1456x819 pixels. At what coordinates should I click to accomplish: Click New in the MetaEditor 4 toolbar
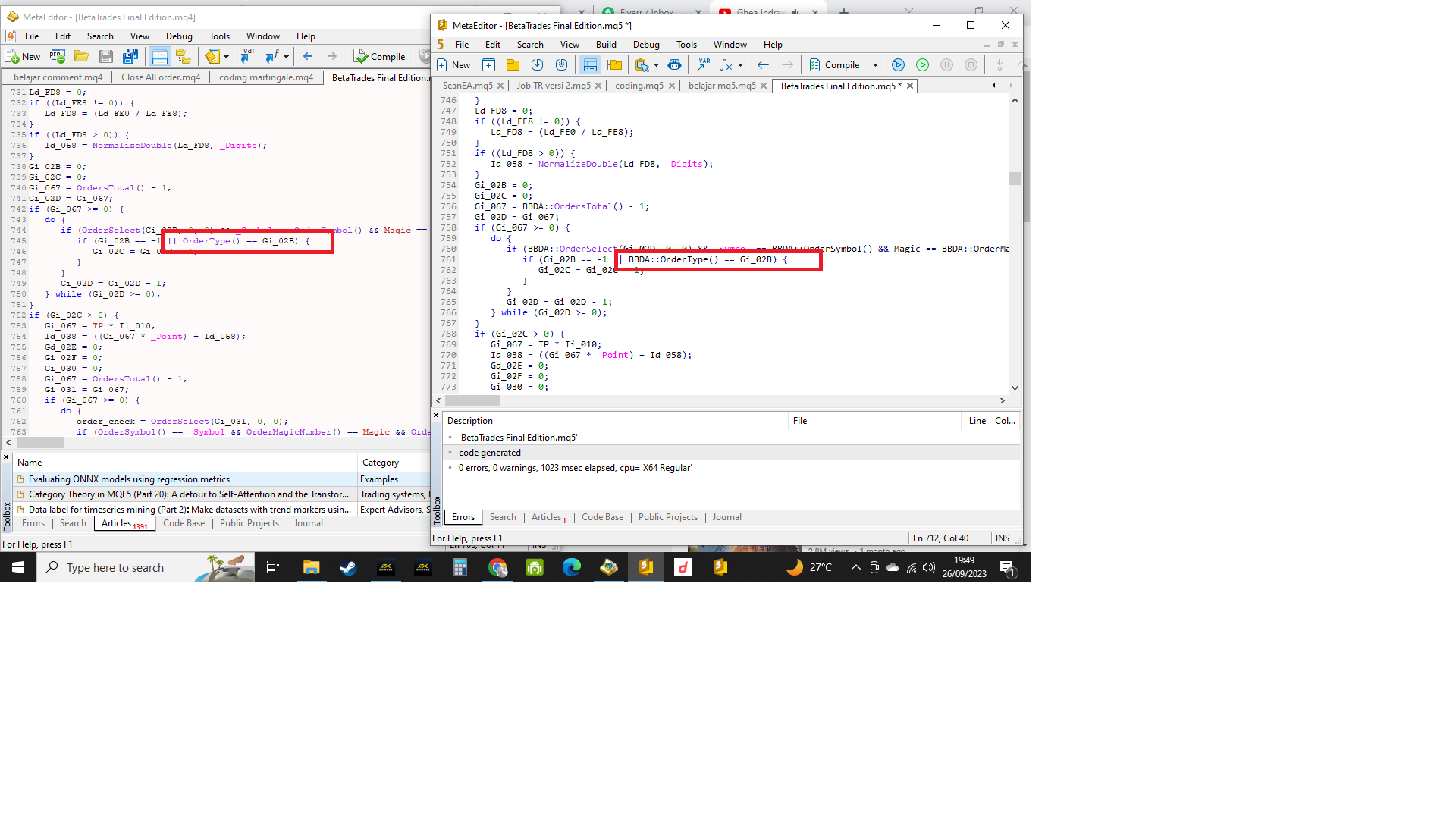(x=23, y=57)
